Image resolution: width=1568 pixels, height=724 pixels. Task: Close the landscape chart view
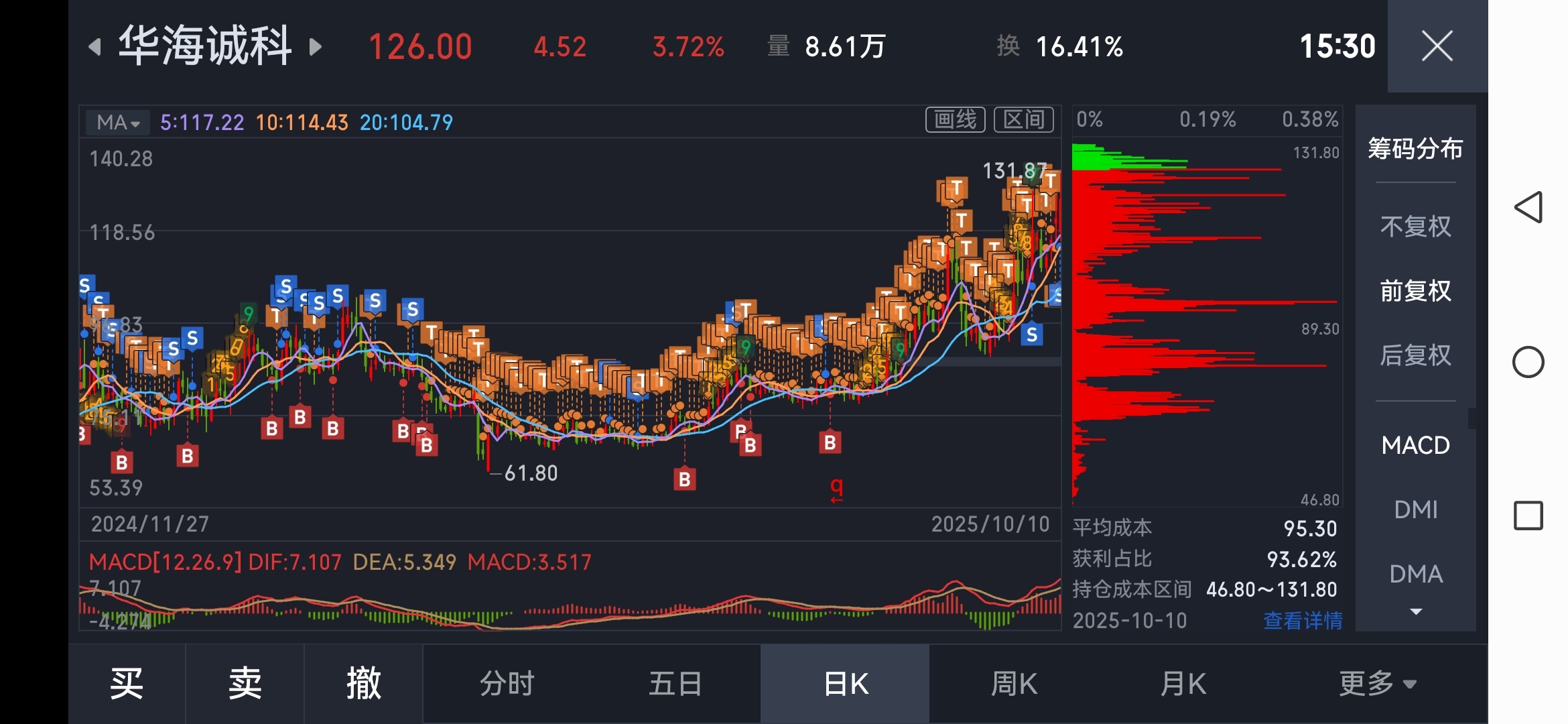pos(1437,46)
